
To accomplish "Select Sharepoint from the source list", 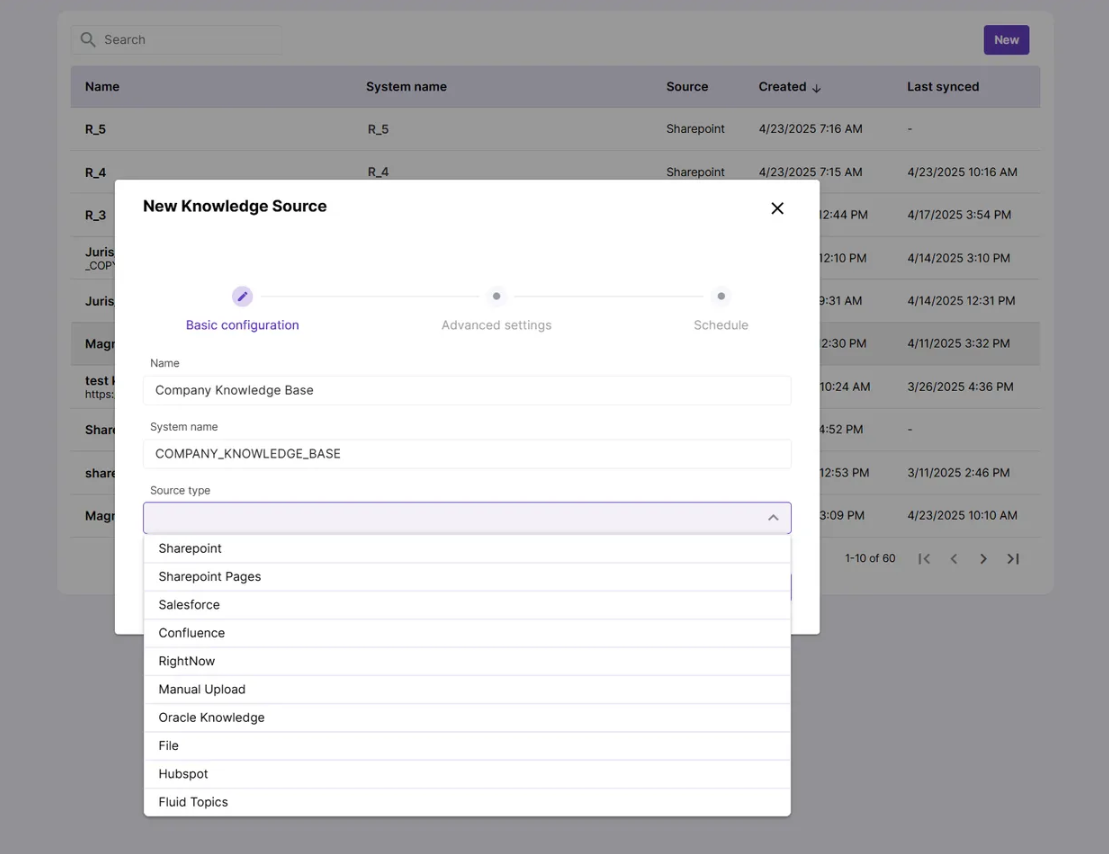I will pos(190,549).
